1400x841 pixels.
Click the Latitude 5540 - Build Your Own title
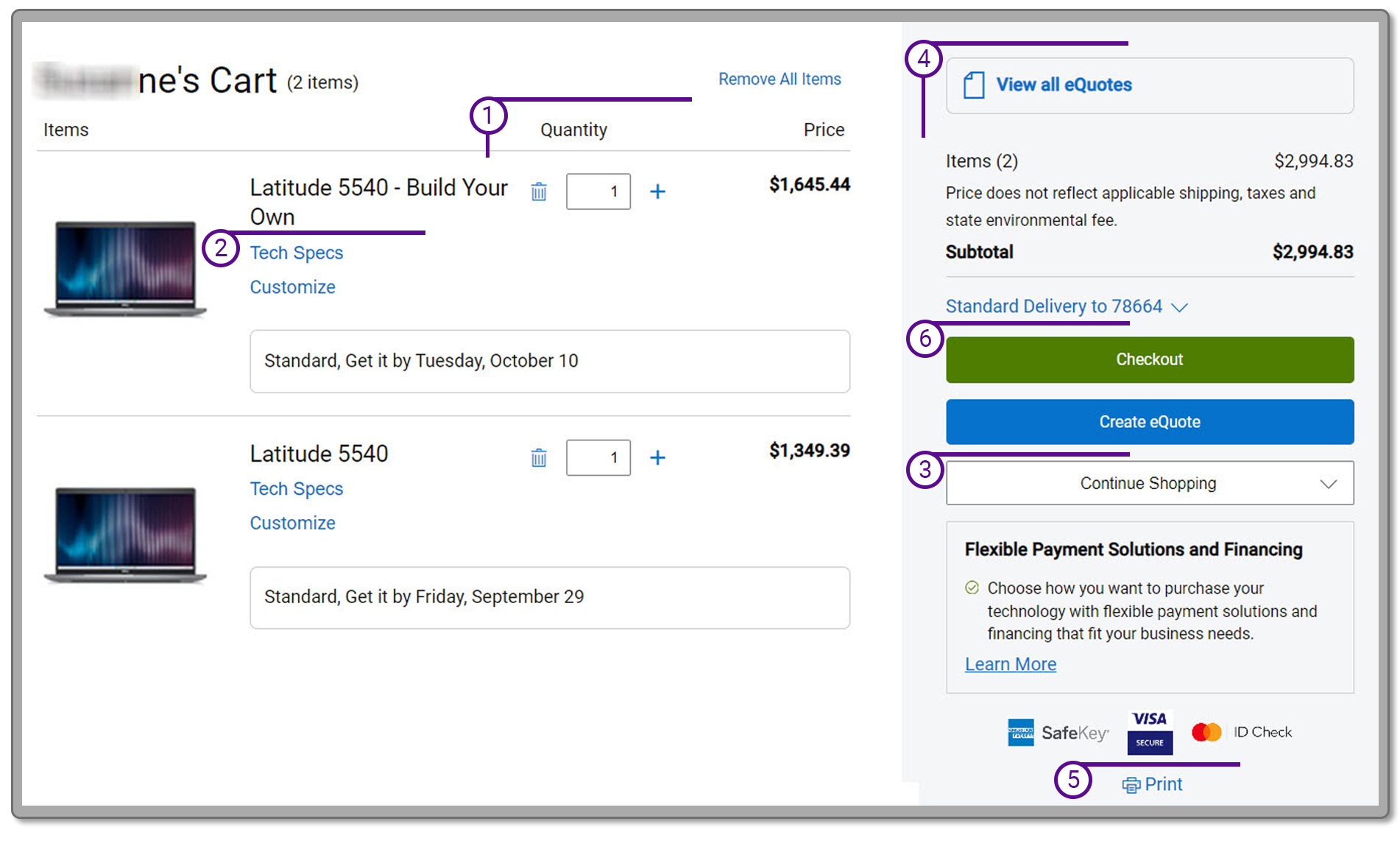click(x=379, y=202)
